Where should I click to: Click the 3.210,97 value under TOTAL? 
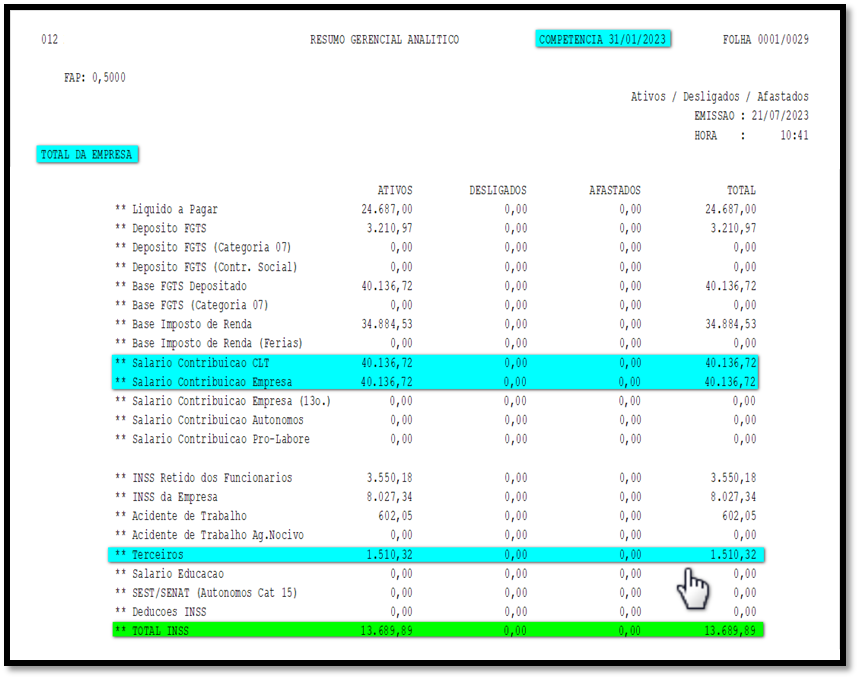733,229
